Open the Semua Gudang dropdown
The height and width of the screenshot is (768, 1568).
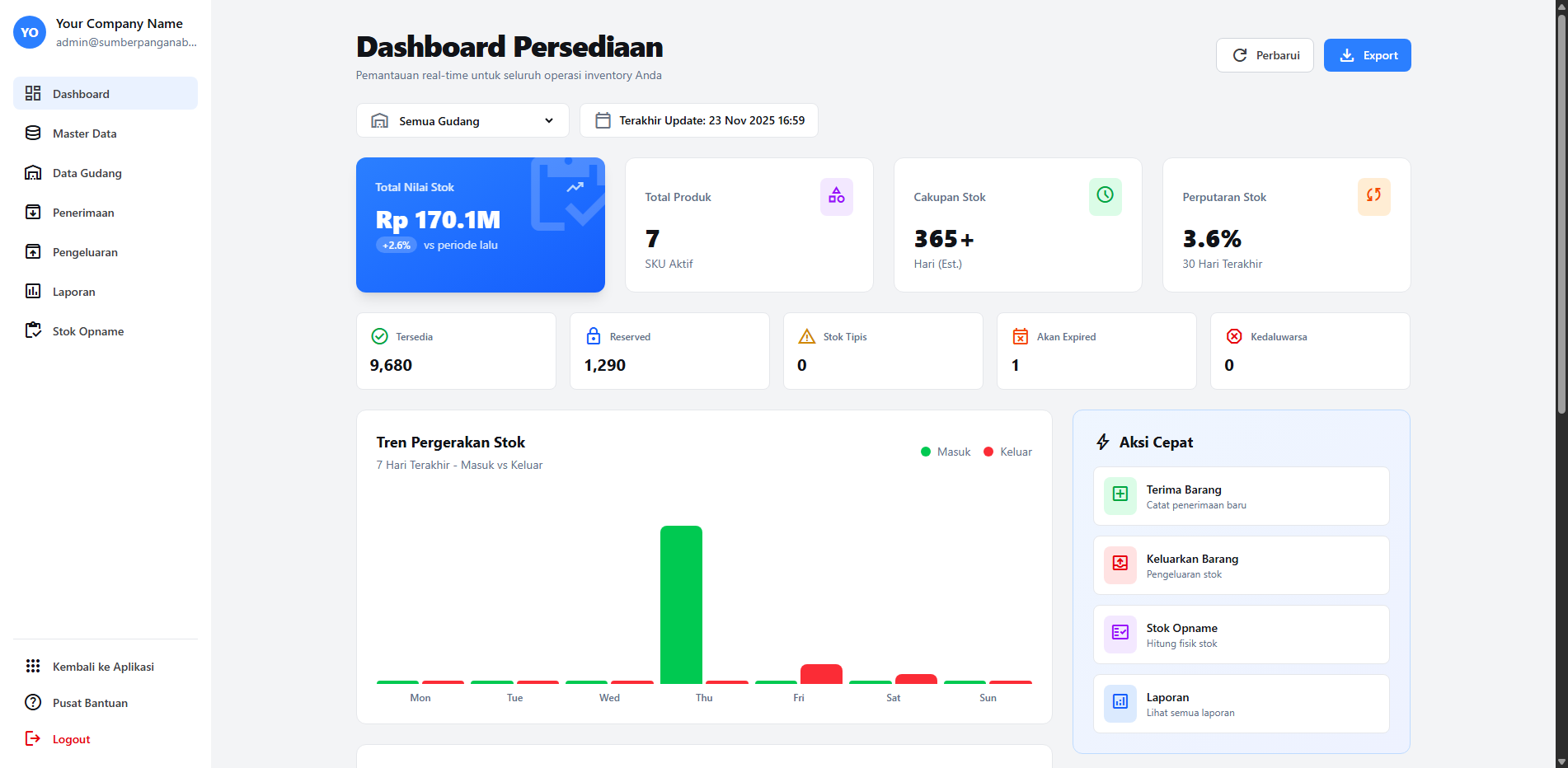click(462, 120)
